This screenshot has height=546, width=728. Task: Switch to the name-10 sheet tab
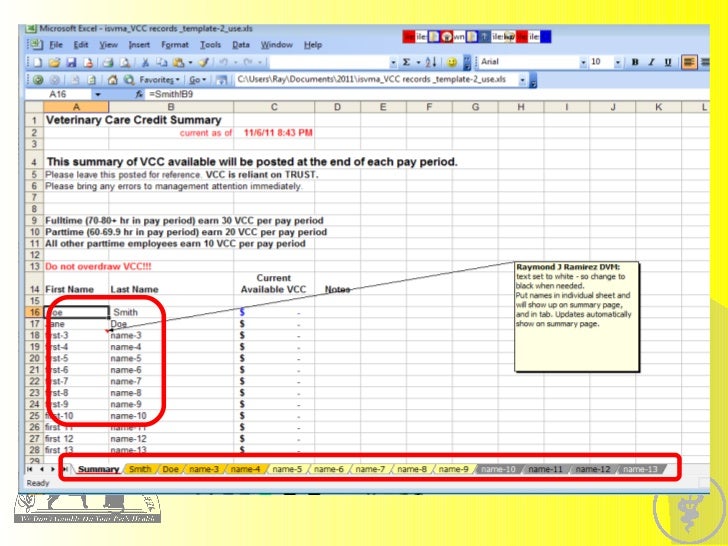[x=498, y=469]
